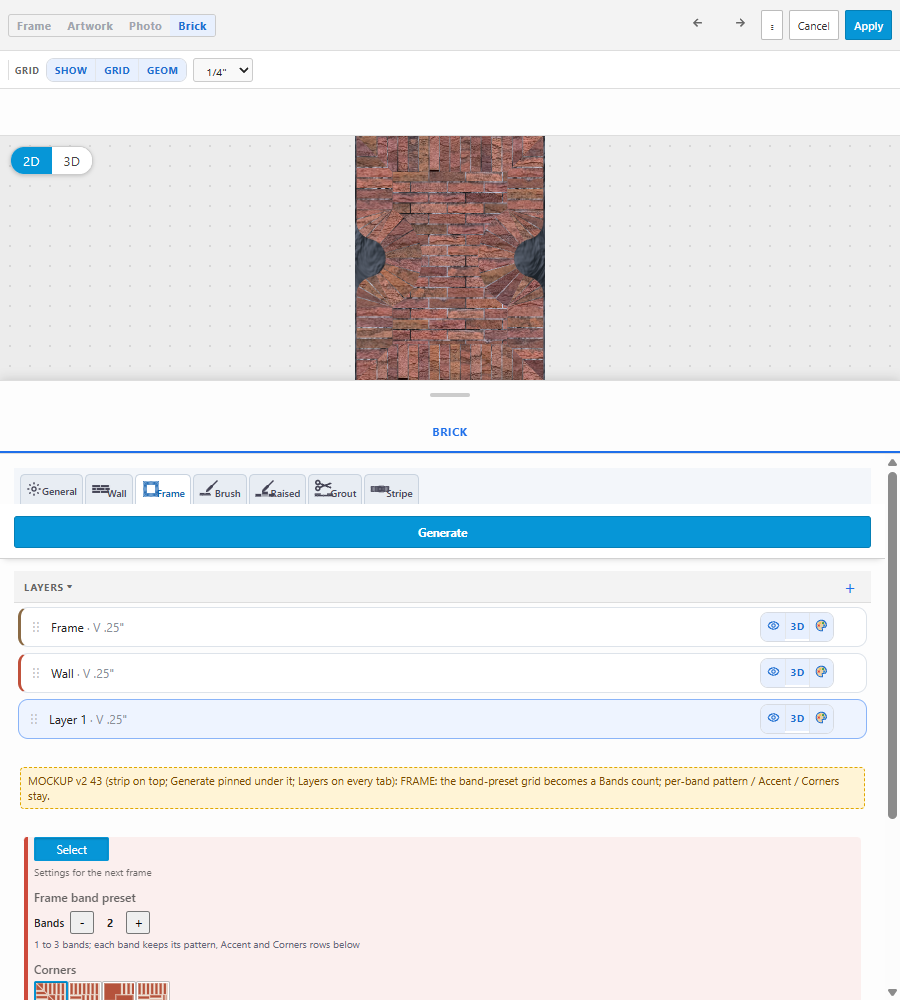
Task: Switch to the Photo tab
Action: tap(145, 26)
